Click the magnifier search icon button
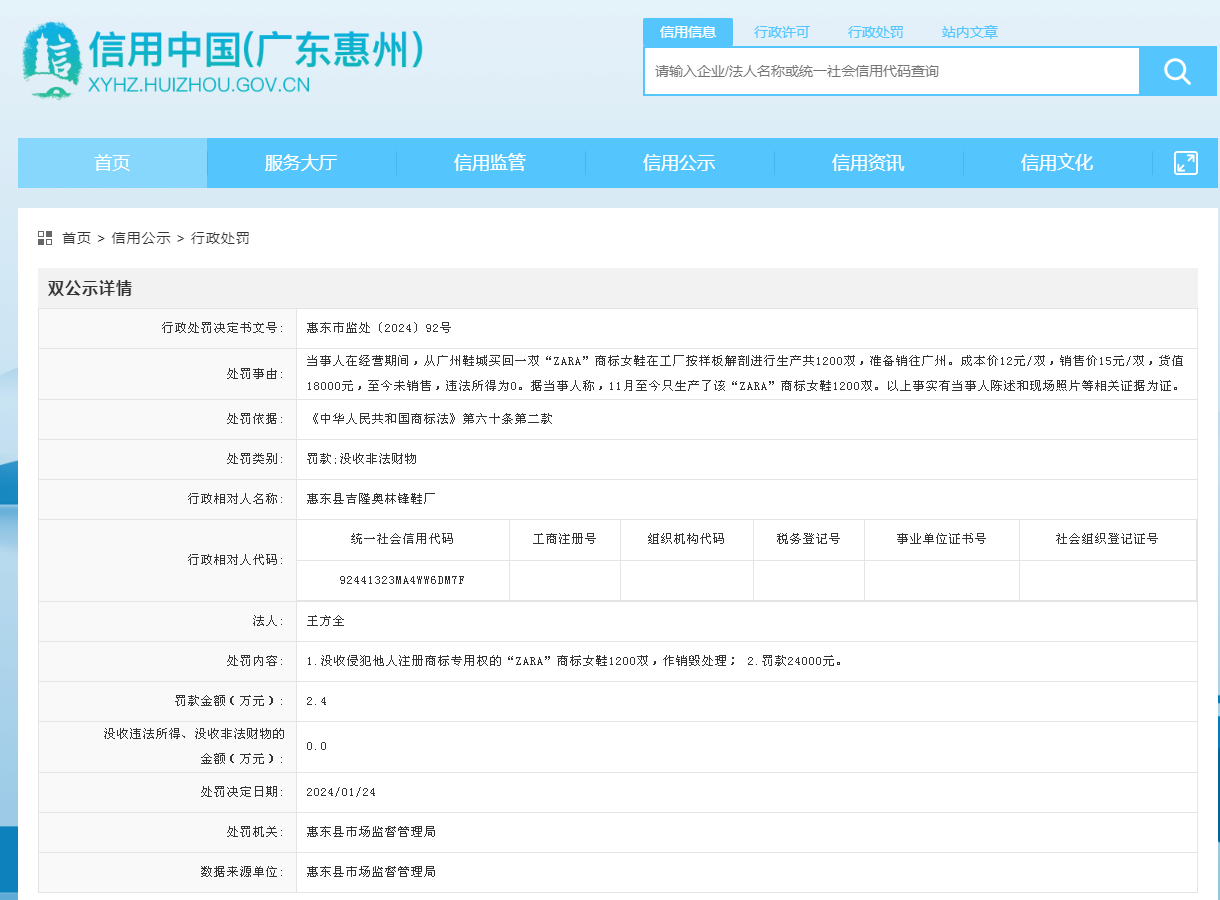Viewport: 1220px width, 900px height. tap(1178, 71)
